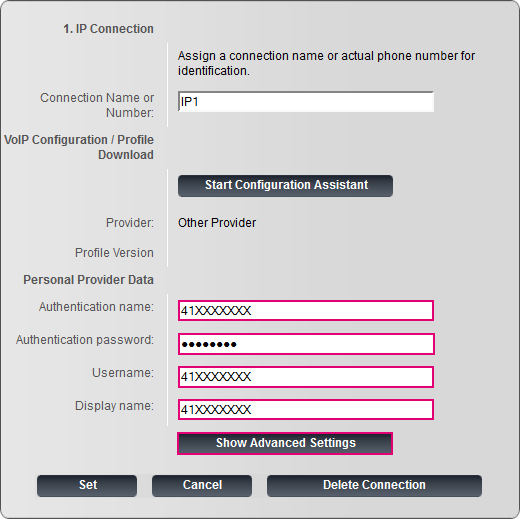Viewport: 520px width, 519px height.
Task: Delete Connection button at the bottom
Action: click(374, 486)
